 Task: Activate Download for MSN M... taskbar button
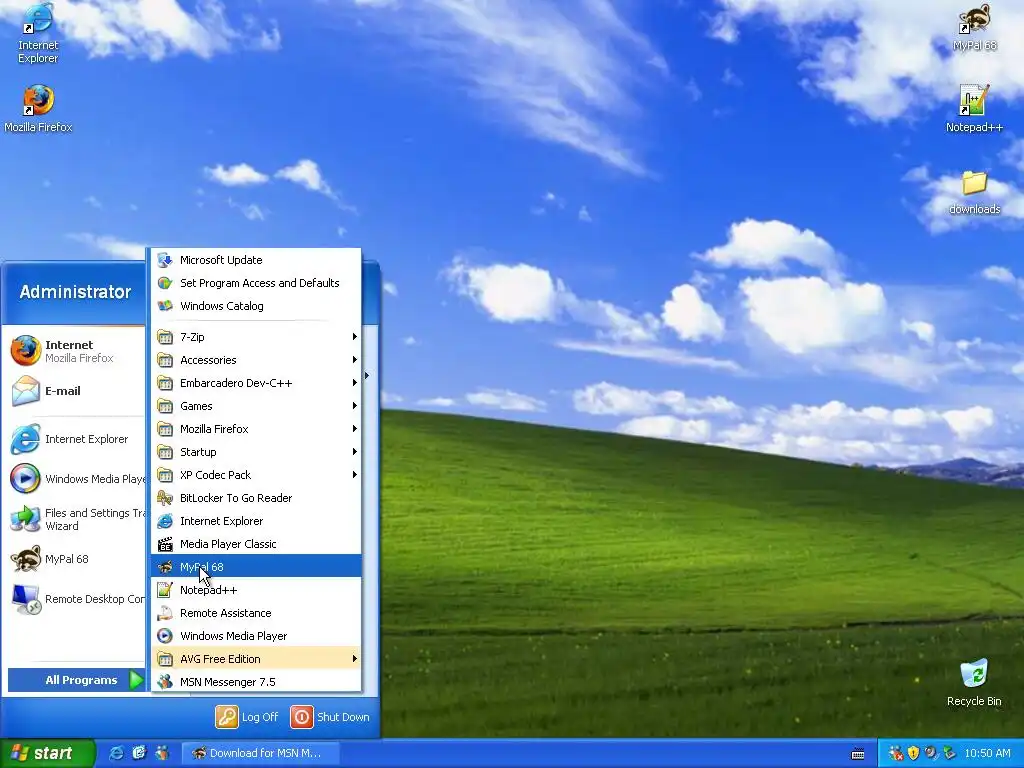261,753
